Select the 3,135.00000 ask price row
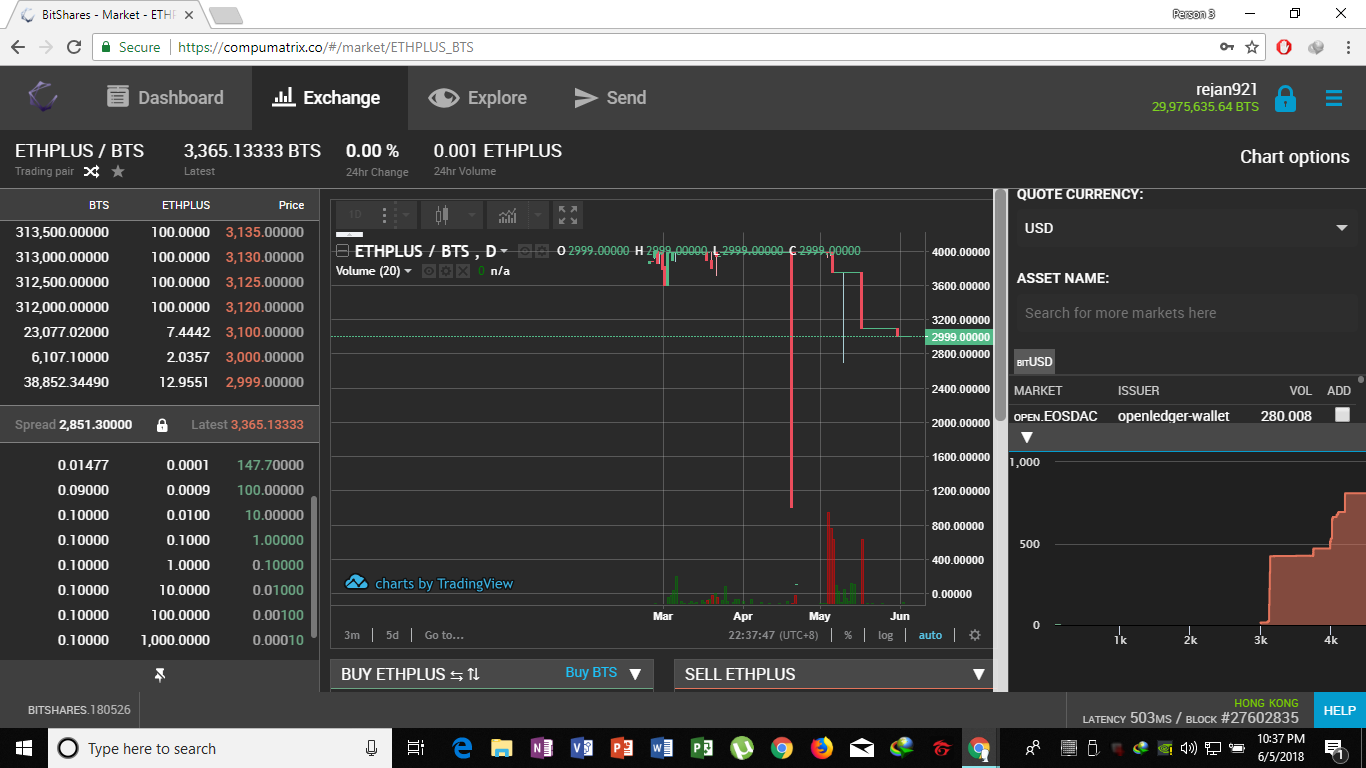The height and width of the screenshot is (768, 1366). tap(159, 232)
